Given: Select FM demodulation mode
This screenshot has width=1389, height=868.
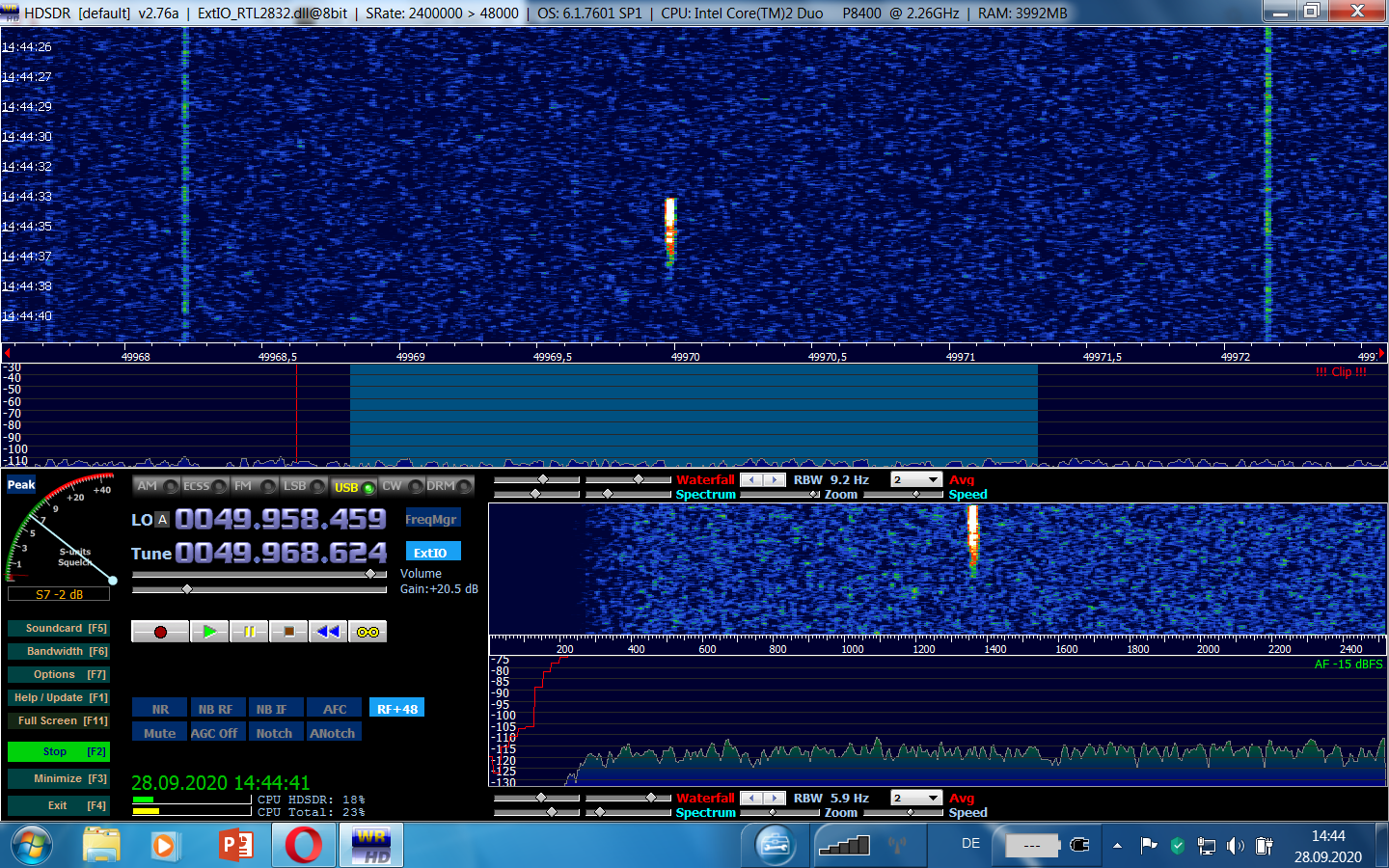Looking at the screenshot, I should (x=255, y=486).
